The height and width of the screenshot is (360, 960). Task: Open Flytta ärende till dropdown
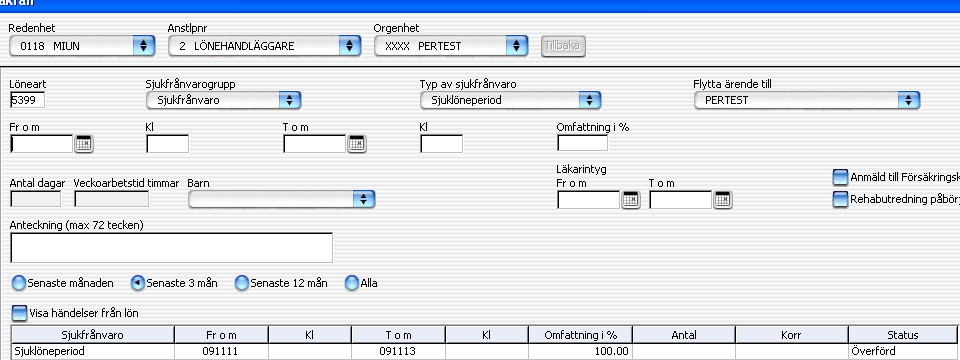point(807,100)
